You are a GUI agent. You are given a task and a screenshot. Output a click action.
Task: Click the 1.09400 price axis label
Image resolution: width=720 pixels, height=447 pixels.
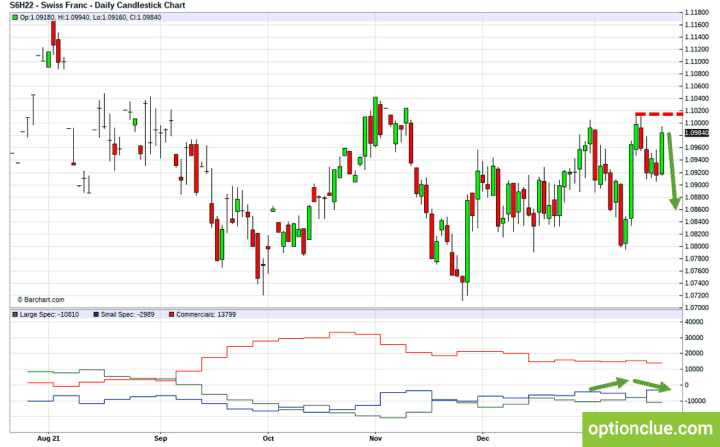(697, 160)
